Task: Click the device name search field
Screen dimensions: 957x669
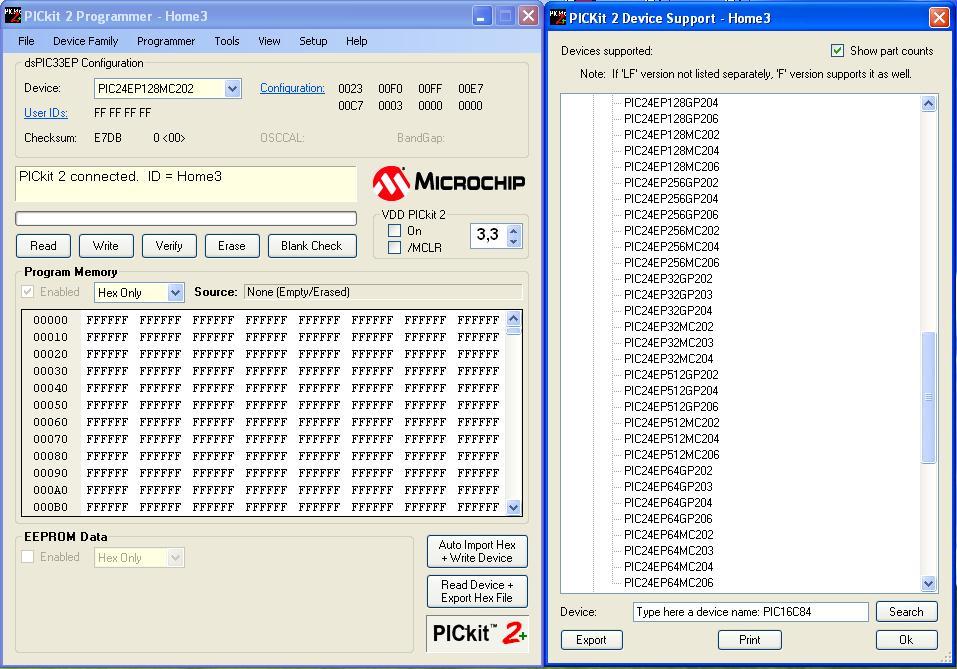Action: point(751,612)
